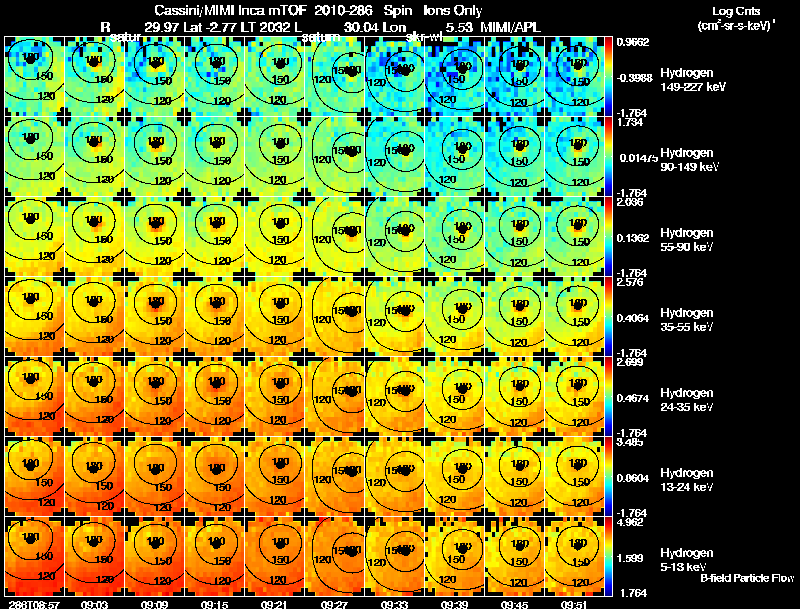Screen dimensions: 800x609
Task: Open the 24-35 keV panel at 09:15
Action: 215,397
